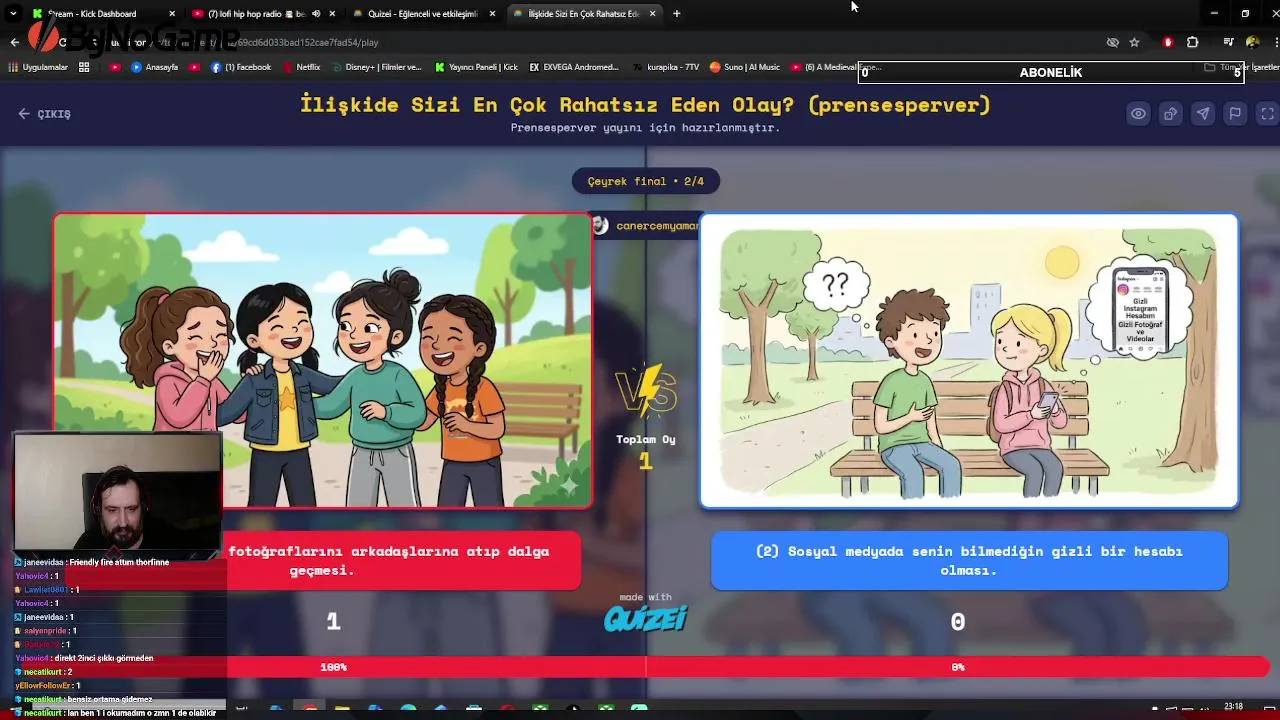
Task: Click the browser back arrow
Action: [14, 43]
